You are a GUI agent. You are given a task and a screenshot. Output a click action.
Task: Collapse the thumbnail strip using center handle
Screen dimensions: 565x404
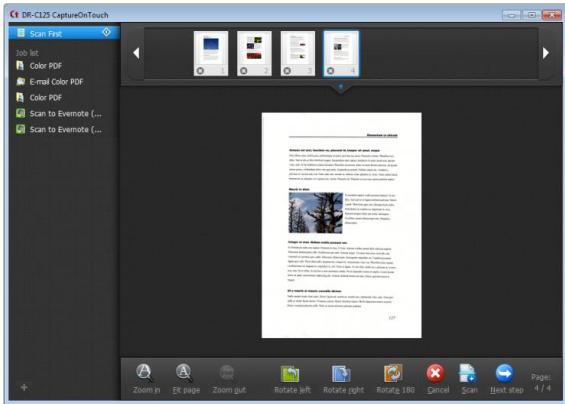pos(341,87)
